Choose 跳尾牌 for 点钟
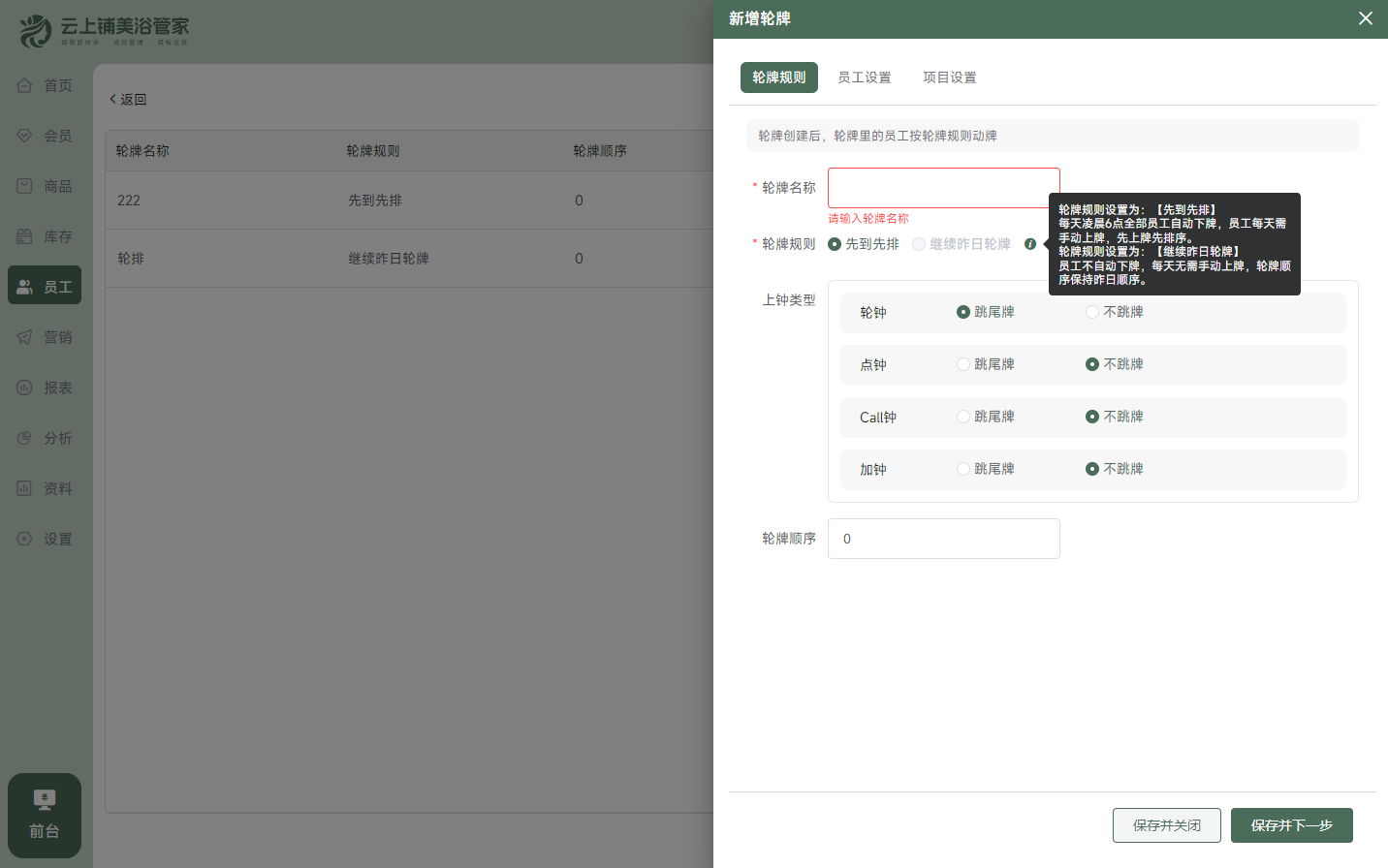 coord(962,364)
